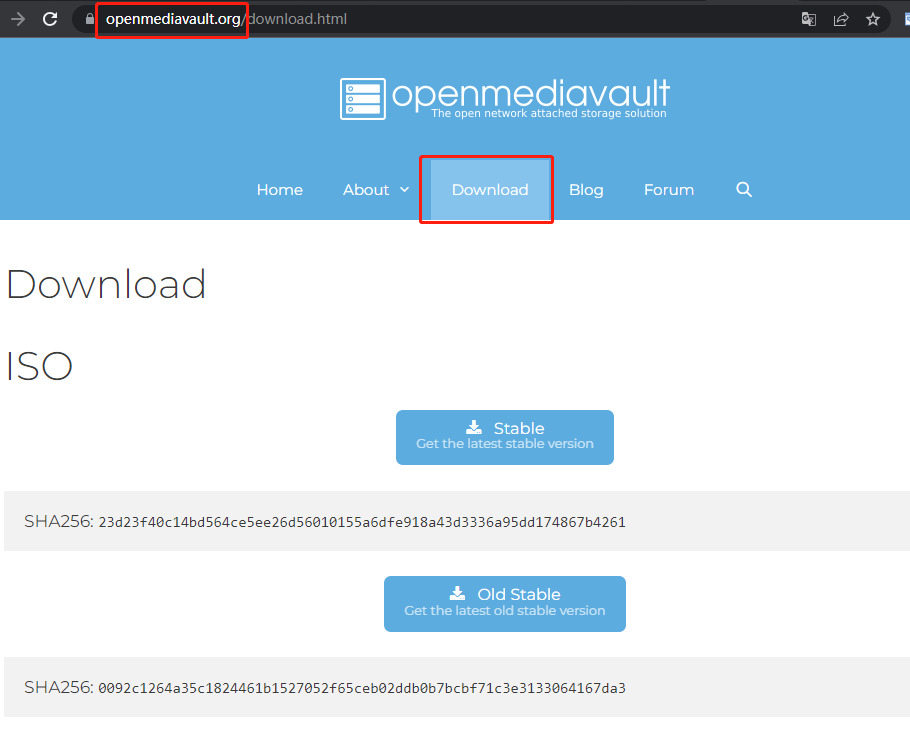Click the openmediavault logo icon
The image size is (910, 729).
click(x=361, y=98)
